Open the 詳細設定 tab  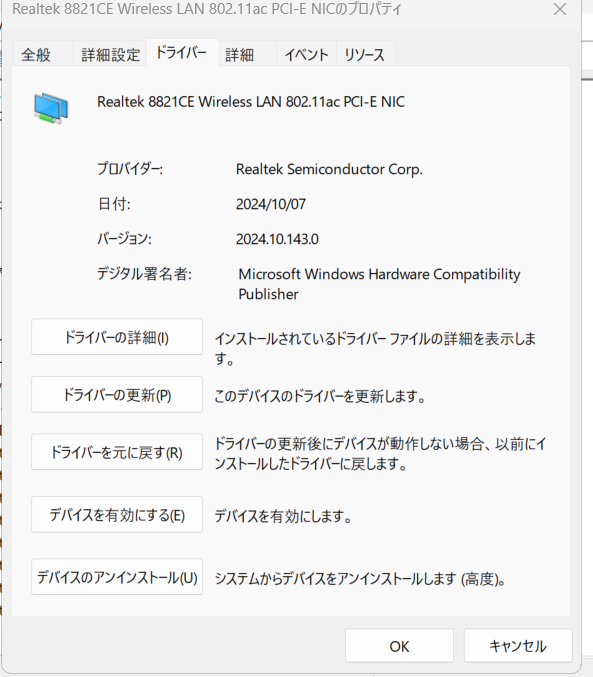tap(111, 55)
